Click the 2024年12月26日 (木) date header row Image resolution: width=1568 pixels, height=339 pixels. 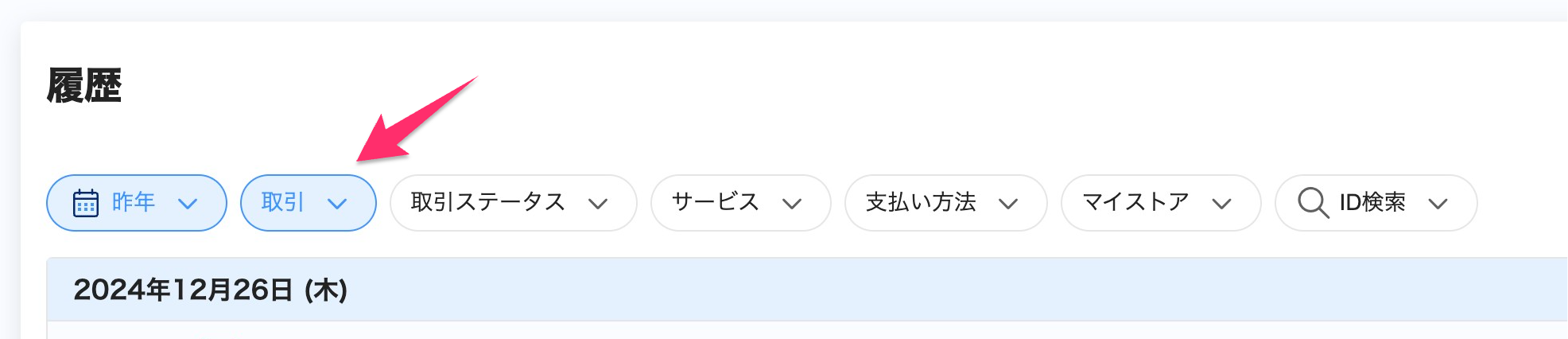(807, 290)
